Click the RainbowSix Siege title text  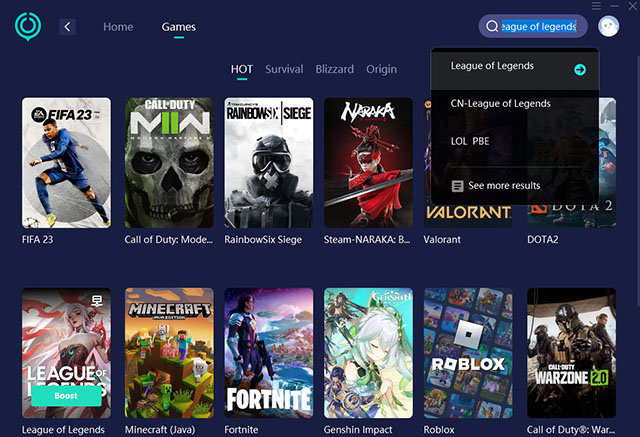point(263,240)
